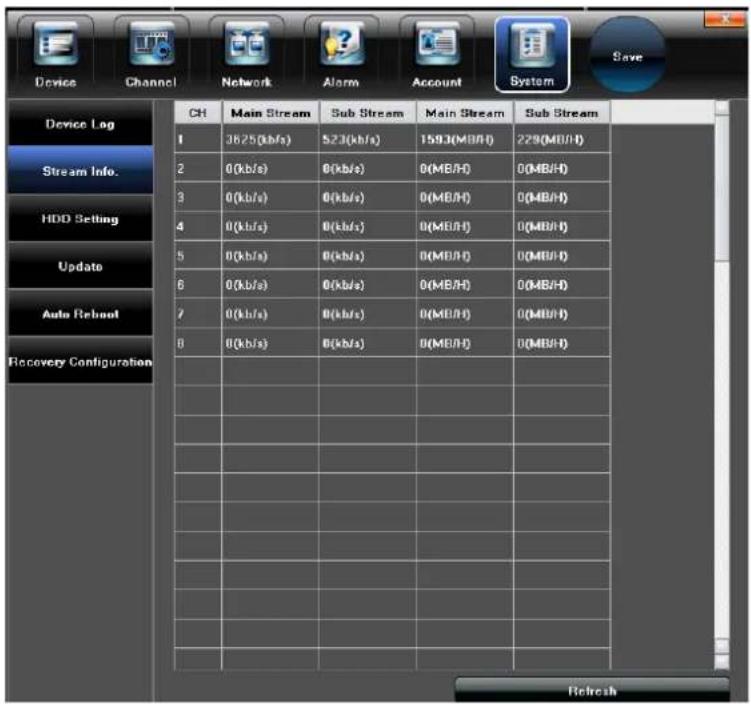Select the 1593(MB/H) cell
Screen dimensions: 751x704
465,139
